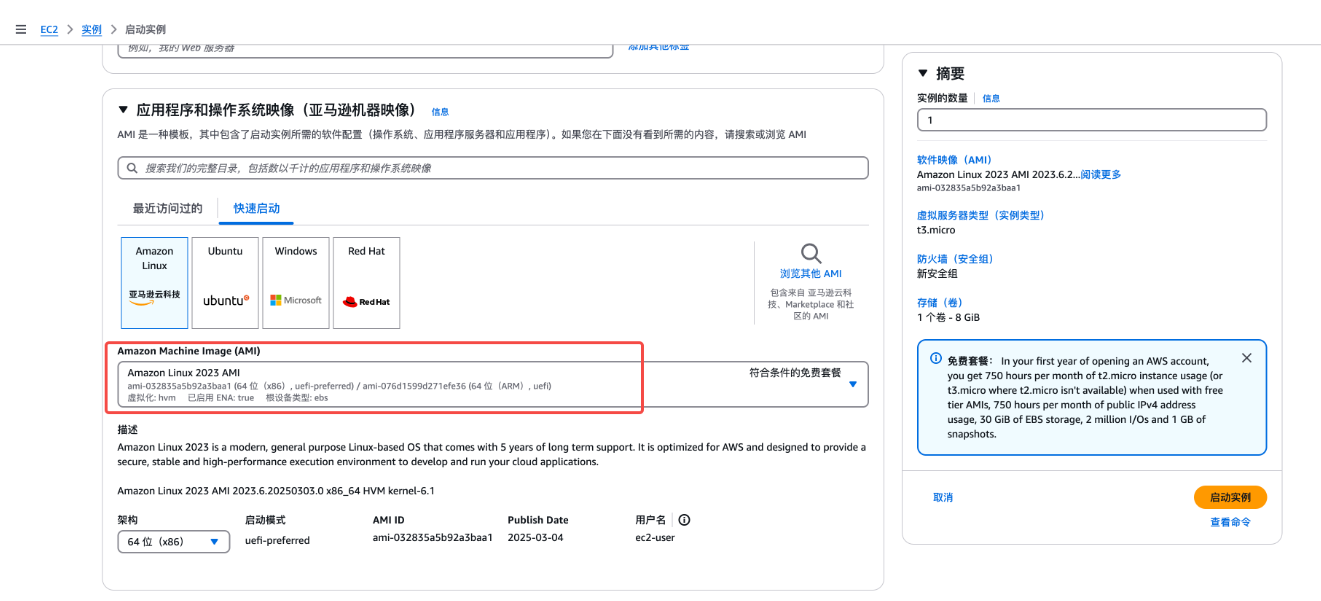The height and width of the screenshot is (601, 1321).
Task: Click the 亚马逊云科技 logo
Action: 155,297
